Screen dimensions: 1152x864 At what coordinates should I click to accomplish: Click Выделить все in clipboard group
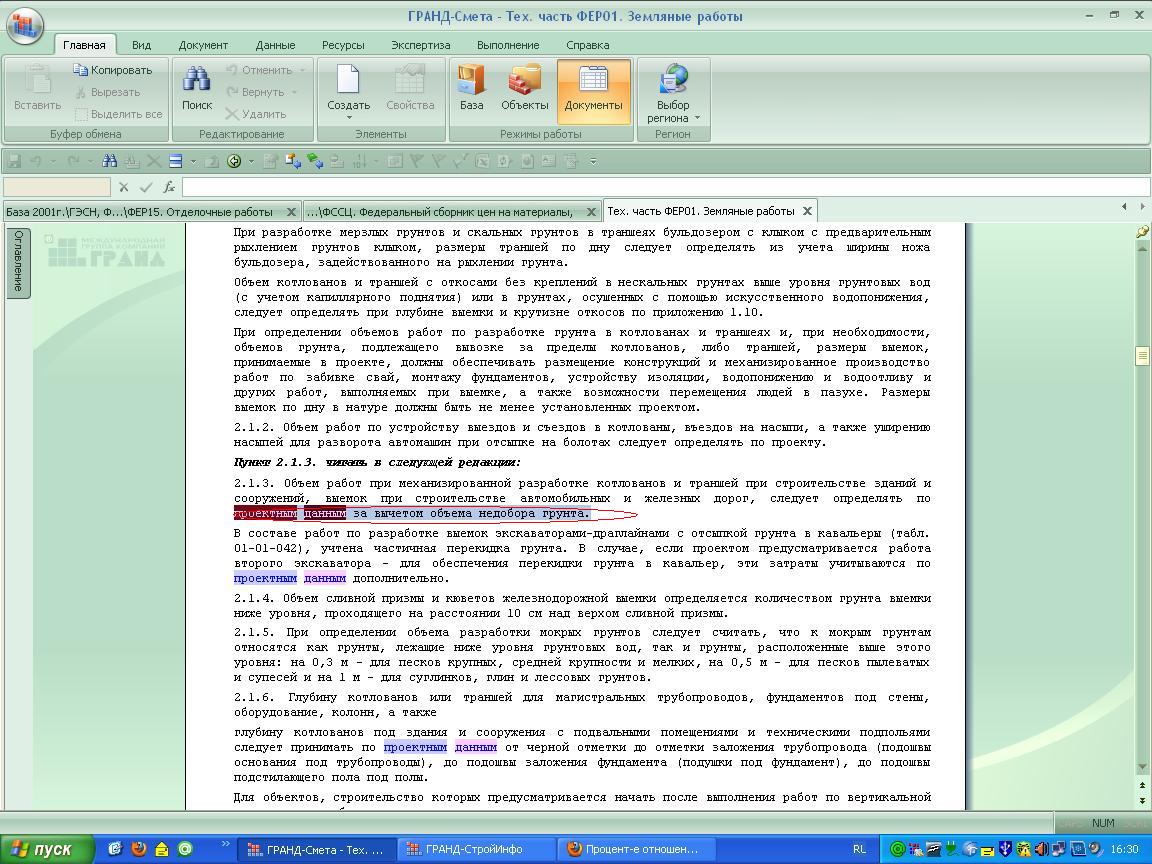pos(118,114)
